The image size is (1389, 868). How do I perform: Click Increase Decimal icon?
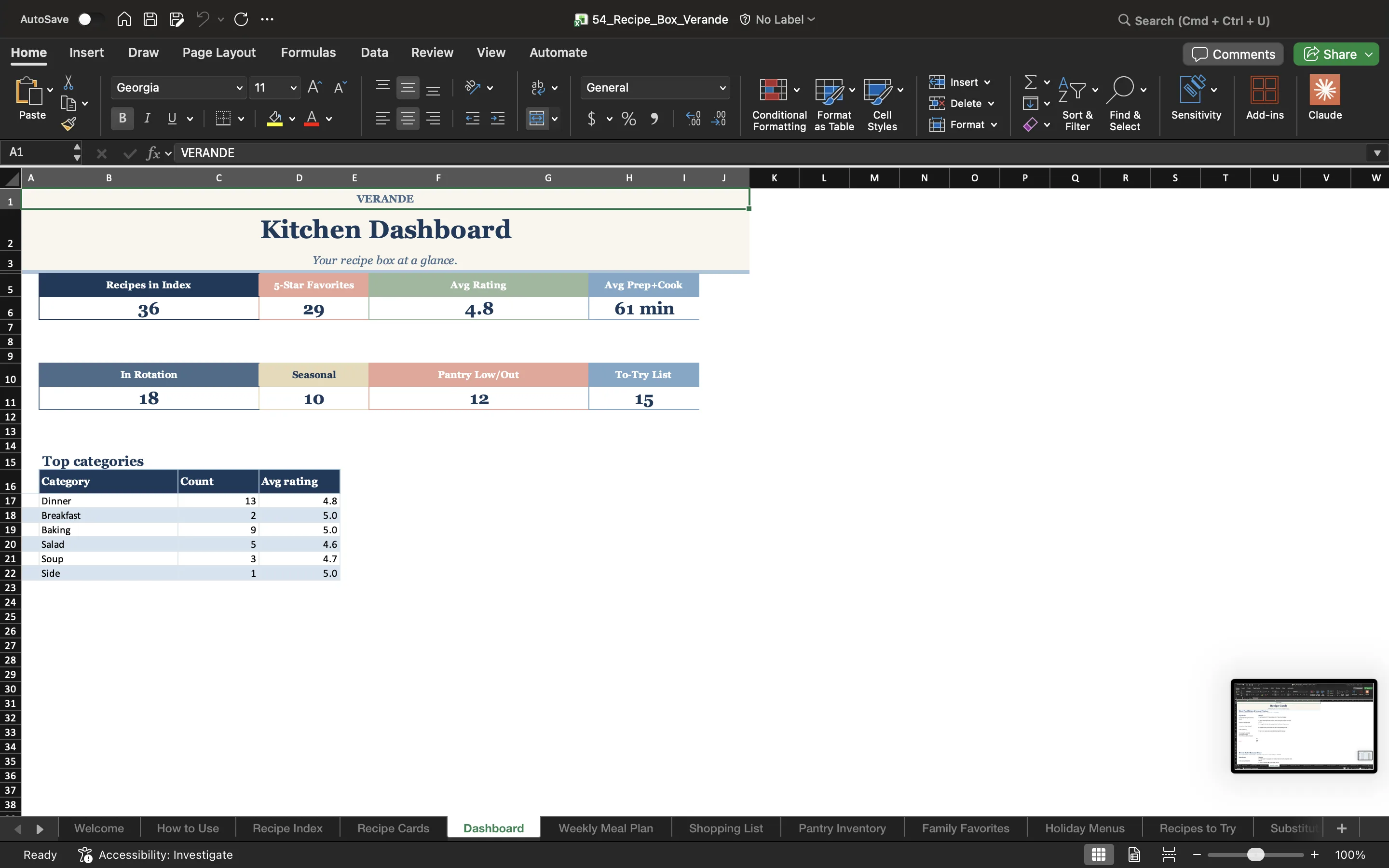tap(694, 119)
